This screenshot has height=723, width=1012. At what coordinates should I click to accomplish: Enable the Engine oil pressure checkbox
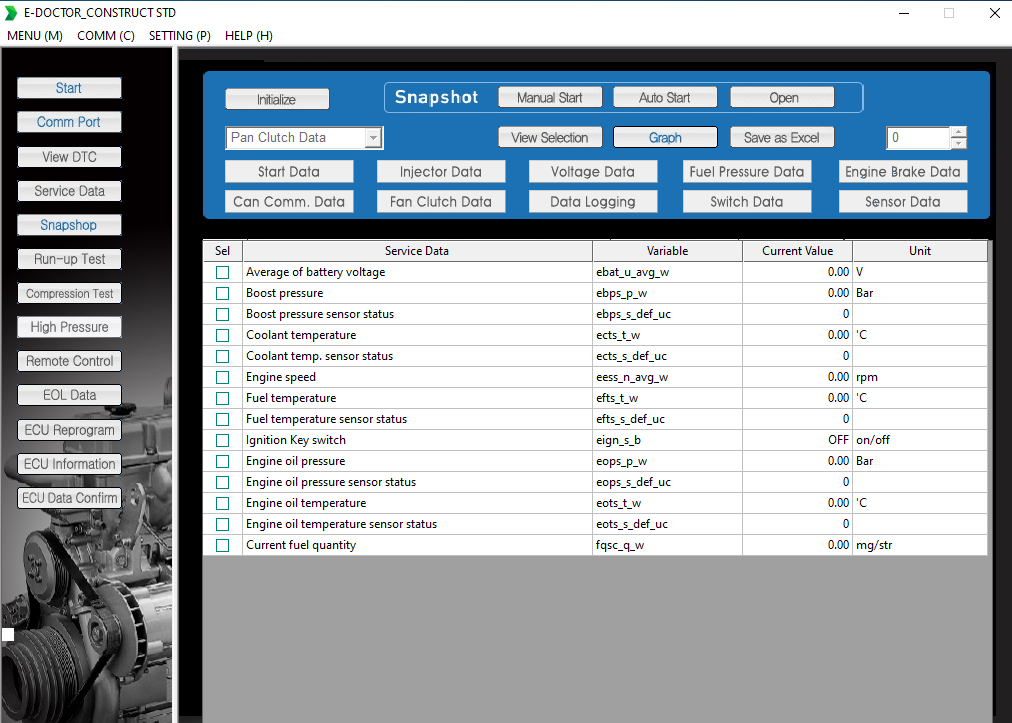click(x=223, y=461)
